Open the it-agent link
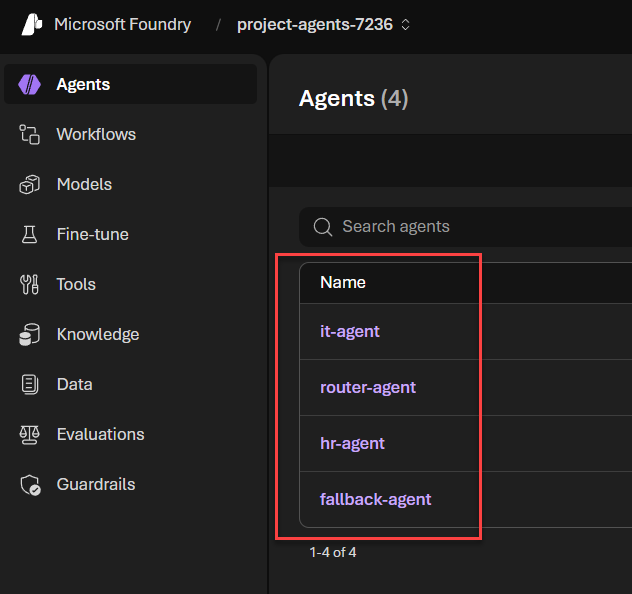 [x=349, y=332]
